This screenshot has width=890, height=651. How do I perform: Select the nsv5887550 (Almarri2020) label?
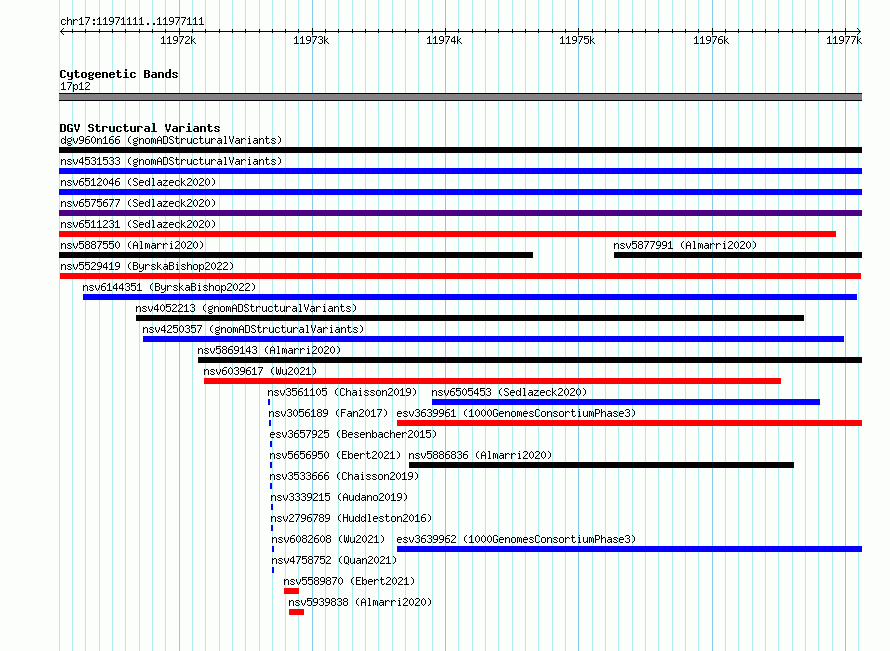coord(132,245)
